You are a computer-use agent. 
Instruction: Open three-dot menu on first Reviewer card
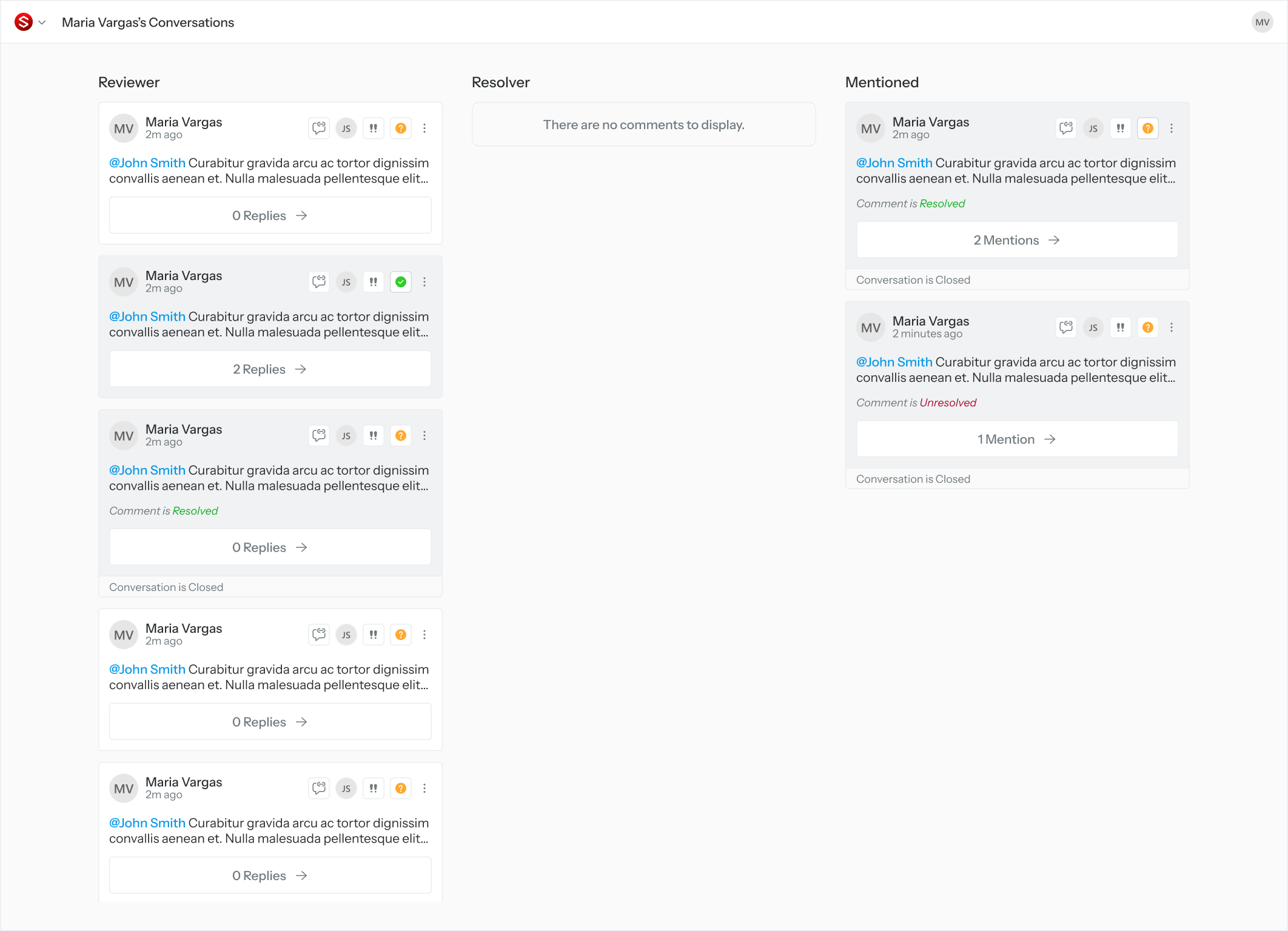tap(424, 128)
